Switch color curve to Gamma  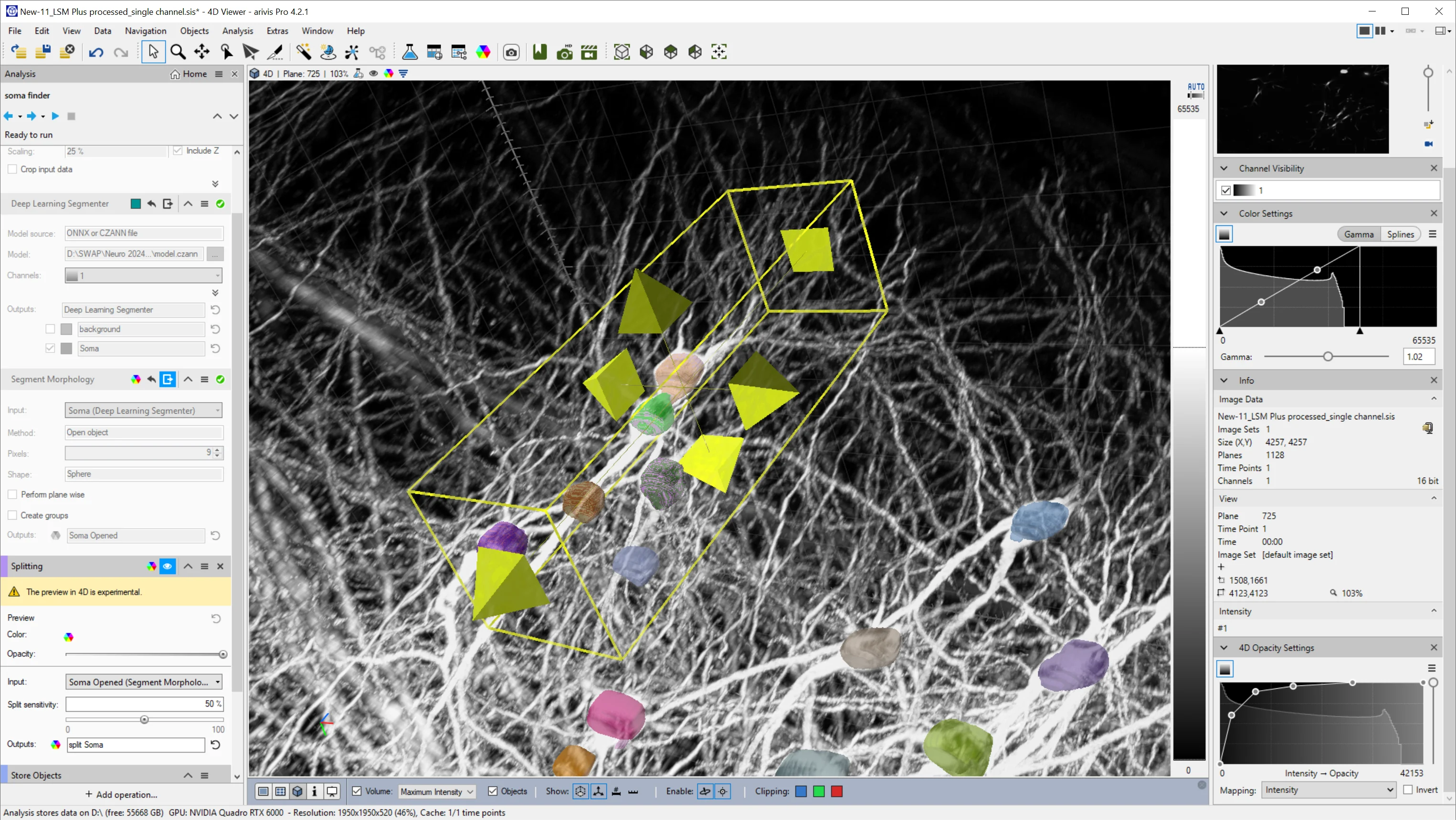coord(1358,234)
